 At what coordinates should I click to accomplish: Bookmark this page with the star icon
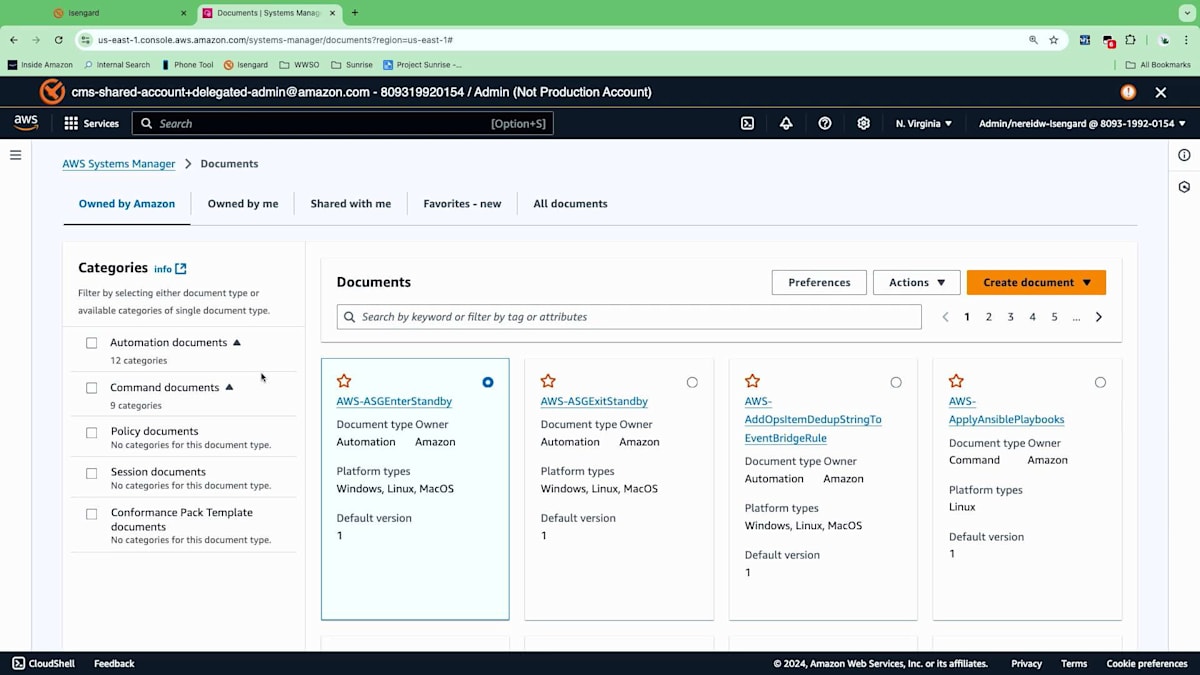pos(1053,40)
